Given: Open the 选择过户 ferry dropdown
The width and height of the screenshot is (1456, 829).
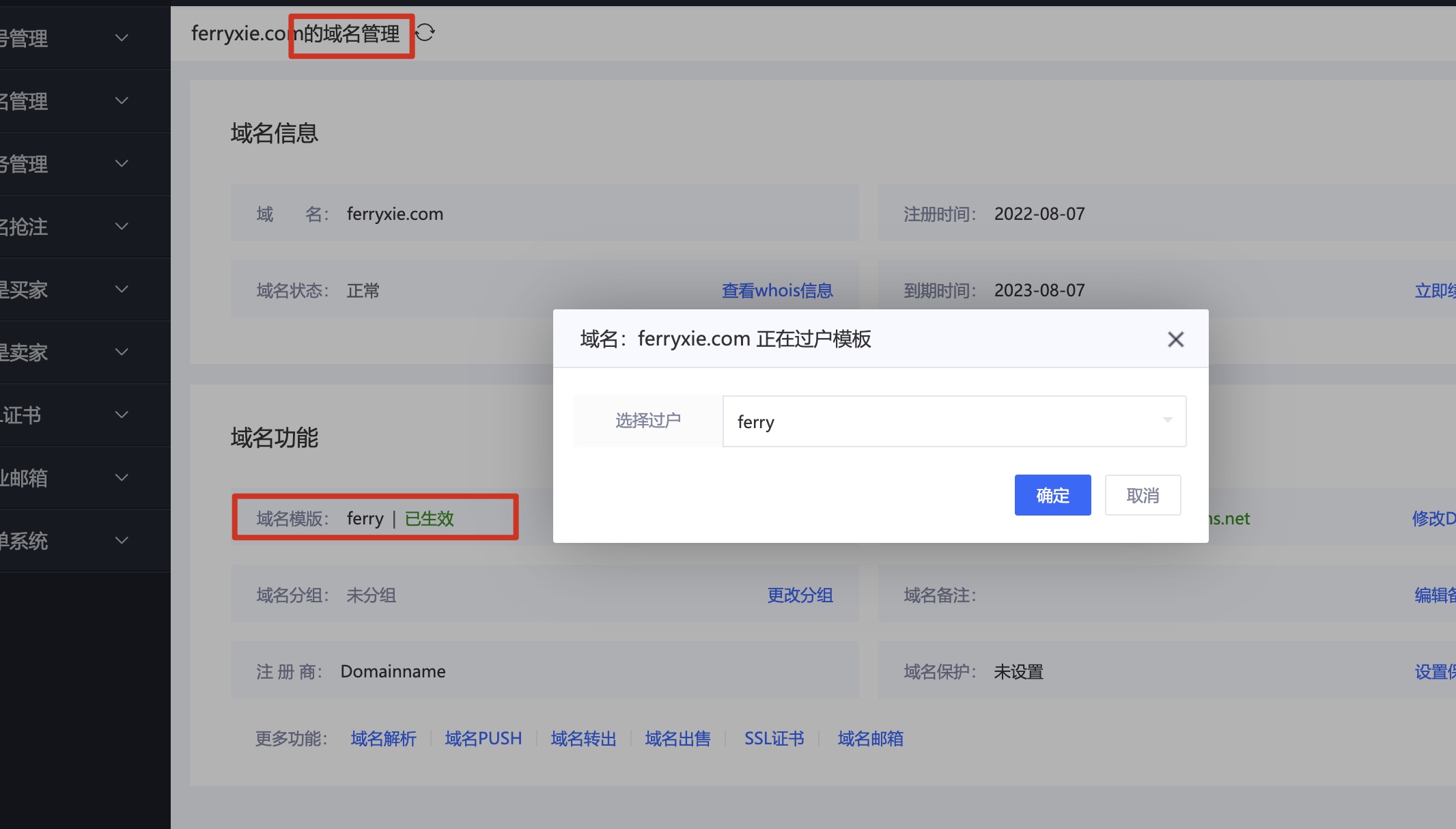Looking at the screenshot, I should [x=954, y=421].
